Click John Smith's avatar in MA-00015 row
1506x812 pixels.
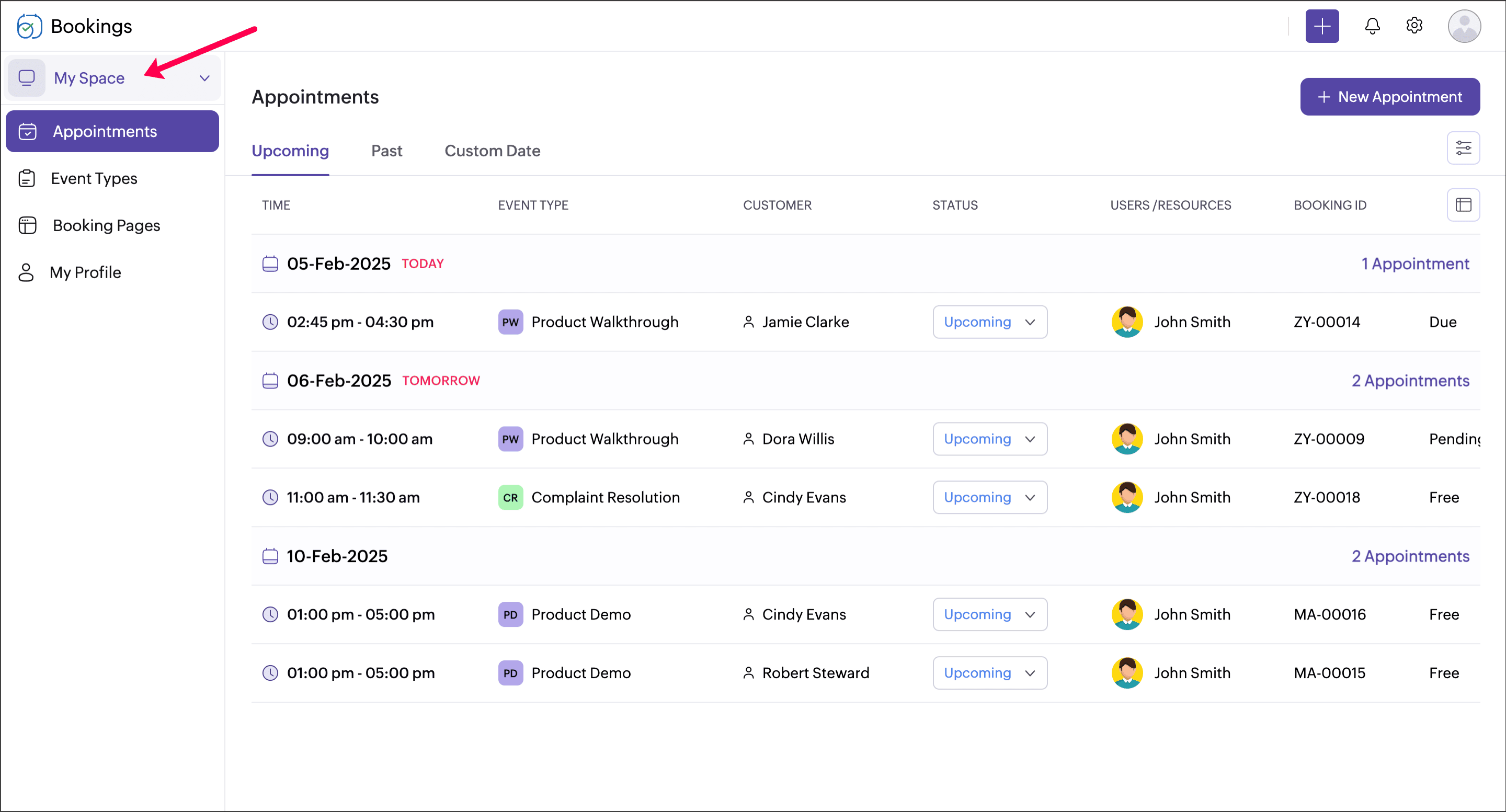pos(1126,673)
